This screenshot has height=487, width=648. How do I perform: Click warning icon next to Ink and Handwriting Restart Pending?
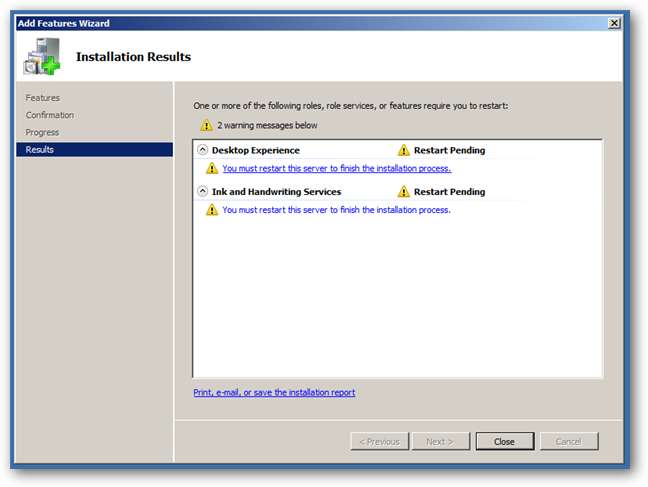pos(403,192)
